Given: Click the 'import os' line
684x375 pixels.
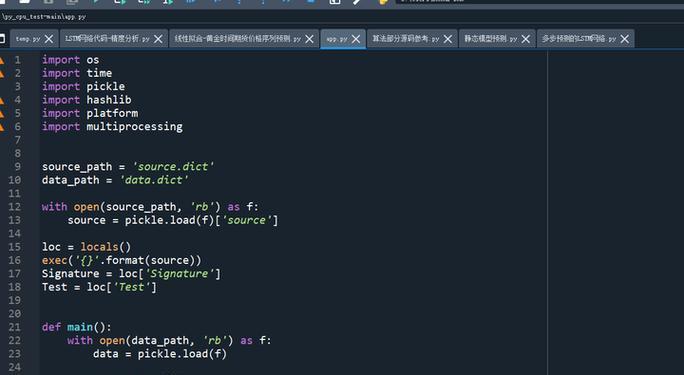Looking at the screenshot, I should pos(71,60).
